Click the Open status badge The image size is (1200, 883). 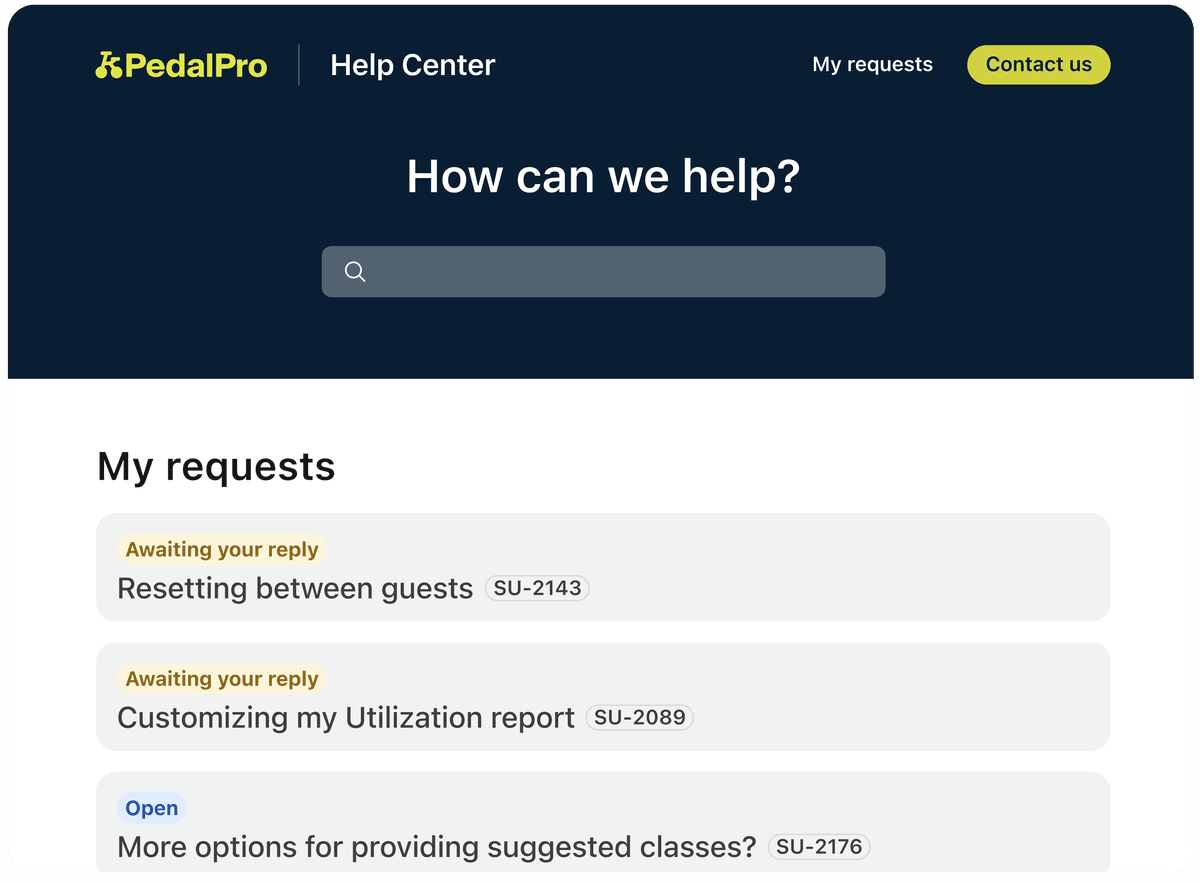152,808
